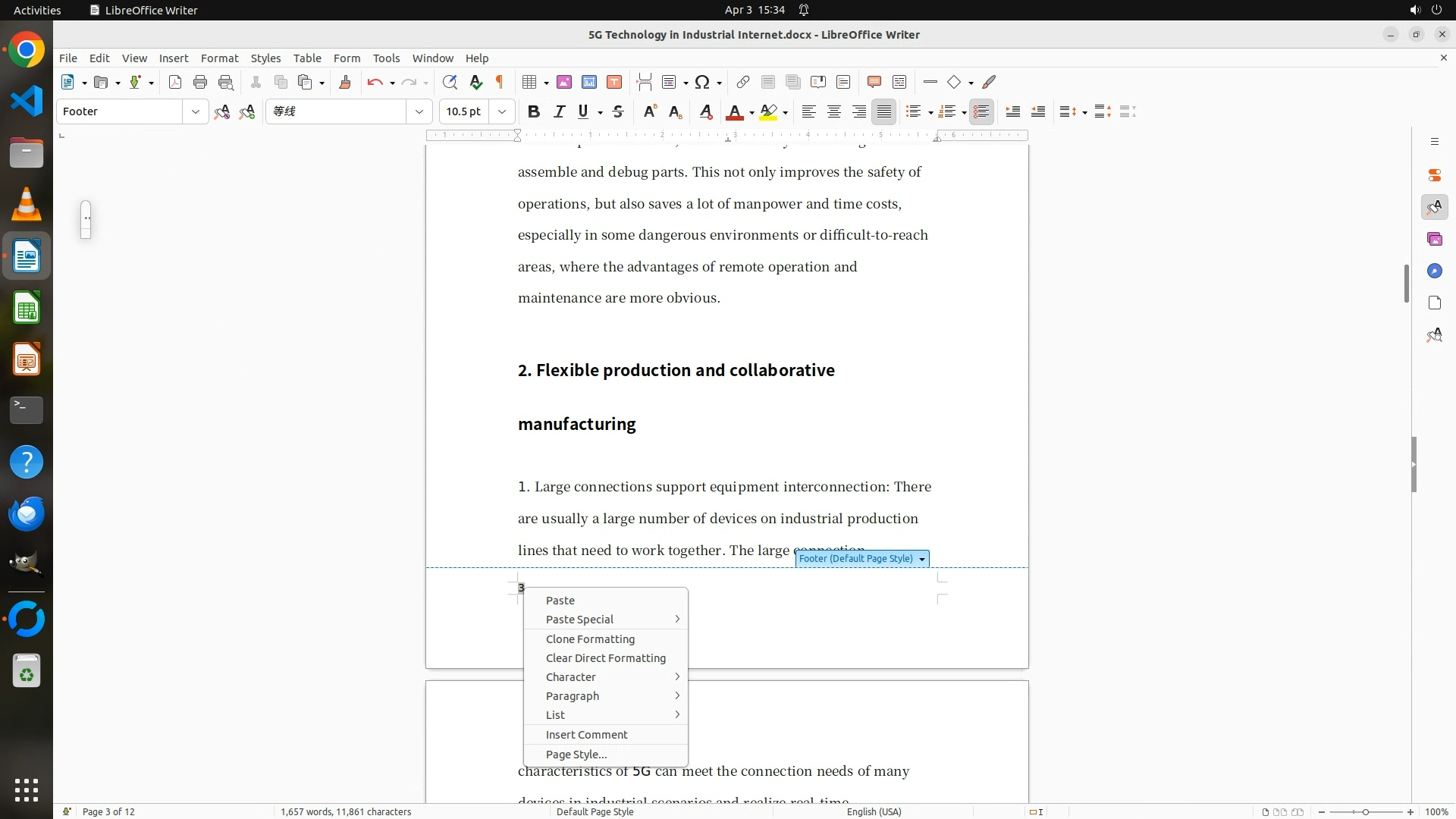Open the Navigator sidebar icon
Viewport: 1456px width, 819px height.
click(1434, 271)
